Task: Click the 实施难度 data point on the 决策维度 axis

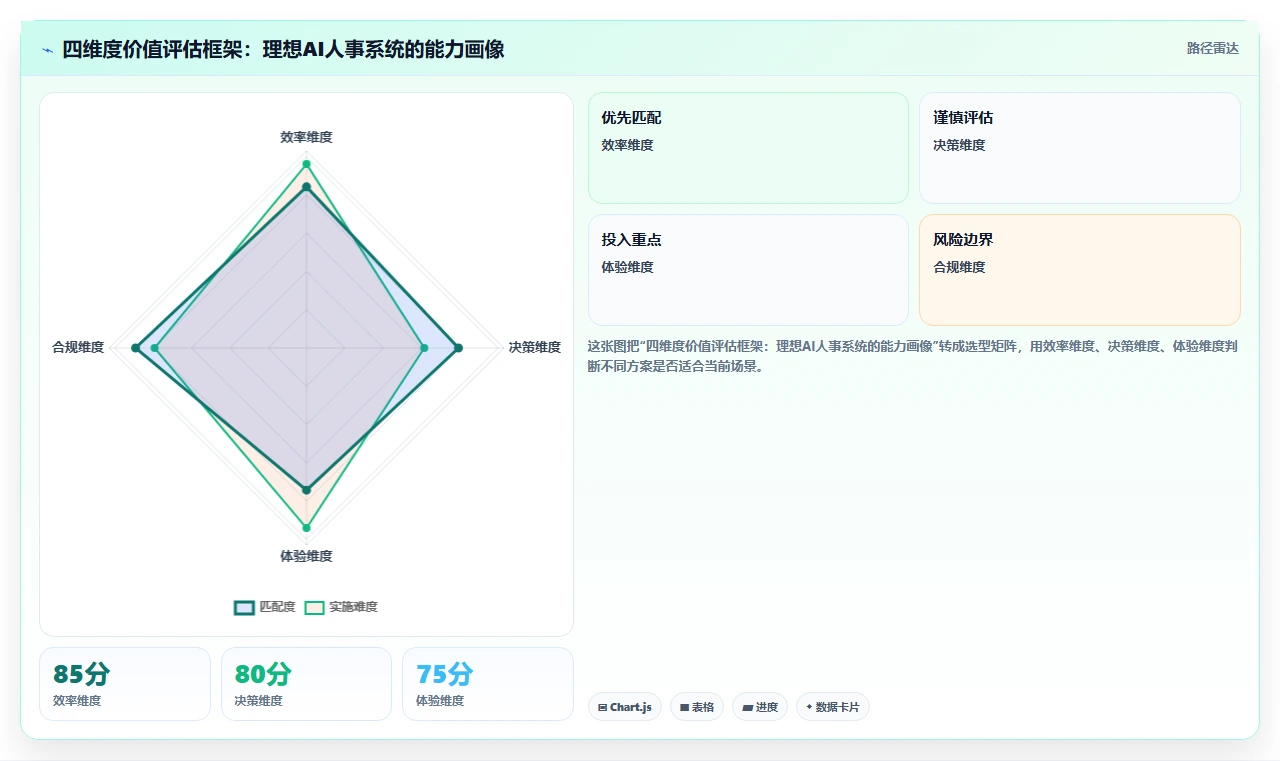Action: pos(424,348)
